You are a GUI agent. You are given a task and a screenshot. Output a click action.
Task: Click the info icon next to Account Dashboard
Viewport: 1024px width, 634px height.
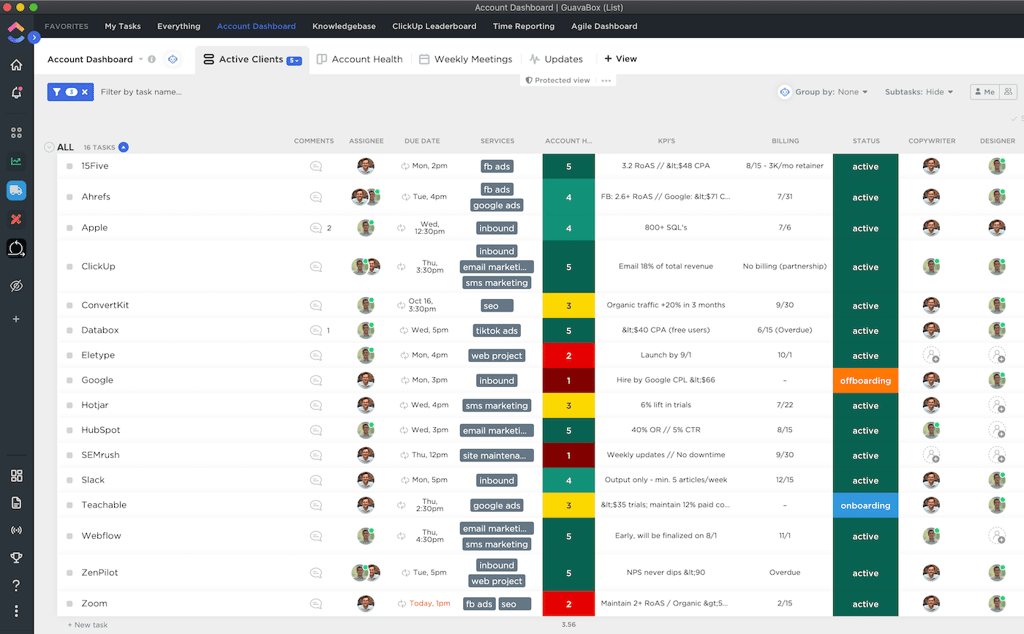[152, 59]
